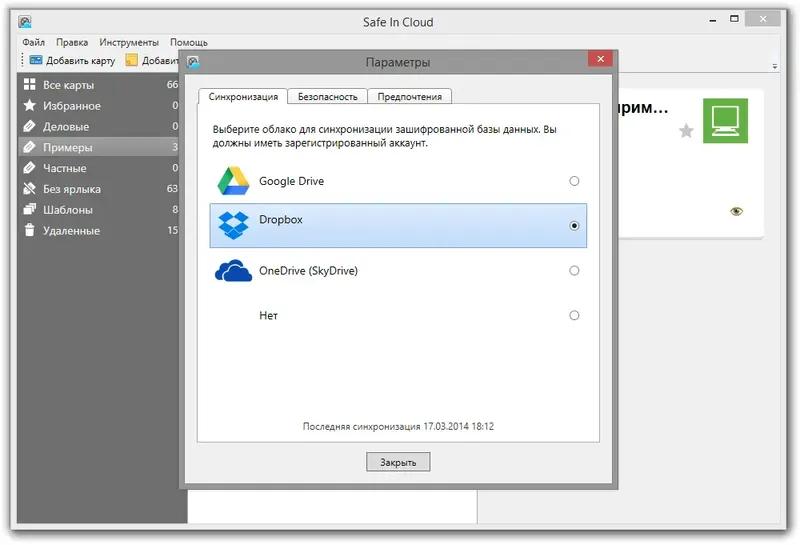Toggle the favorite star on the card

[x=686, y=131]
